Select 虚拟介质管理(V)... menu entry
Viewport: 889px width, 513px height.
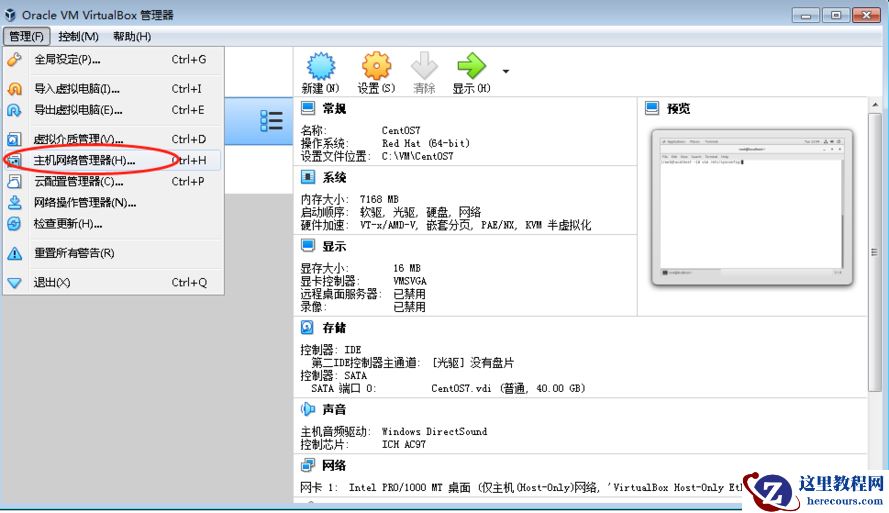[113, 139]
